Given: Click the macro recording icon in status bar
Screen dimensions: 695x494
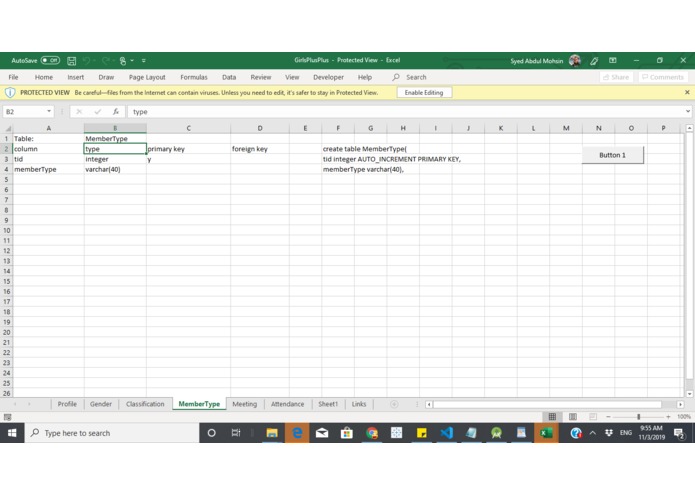Looking at the screenshot, I should pyautogui.click(x=7, y=417).
